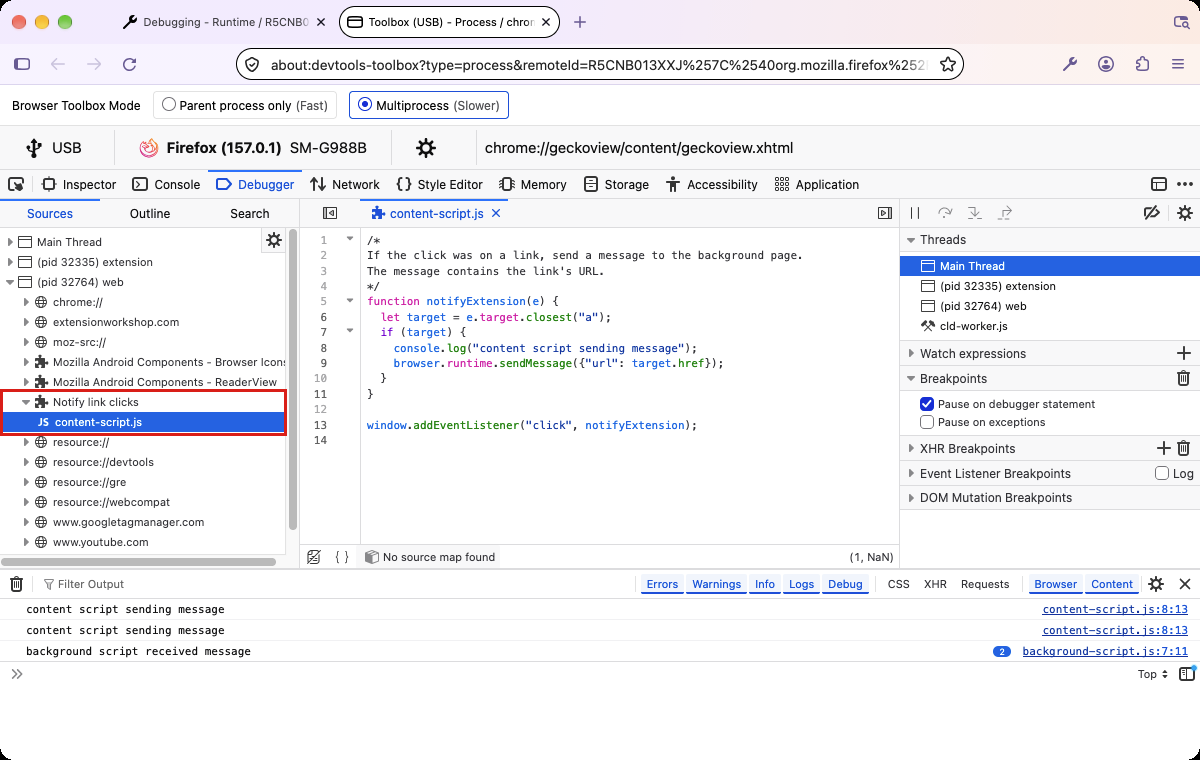Open sources panel settings gear
This screenshot has width=1200, height=760.
(x=273, y=240)
